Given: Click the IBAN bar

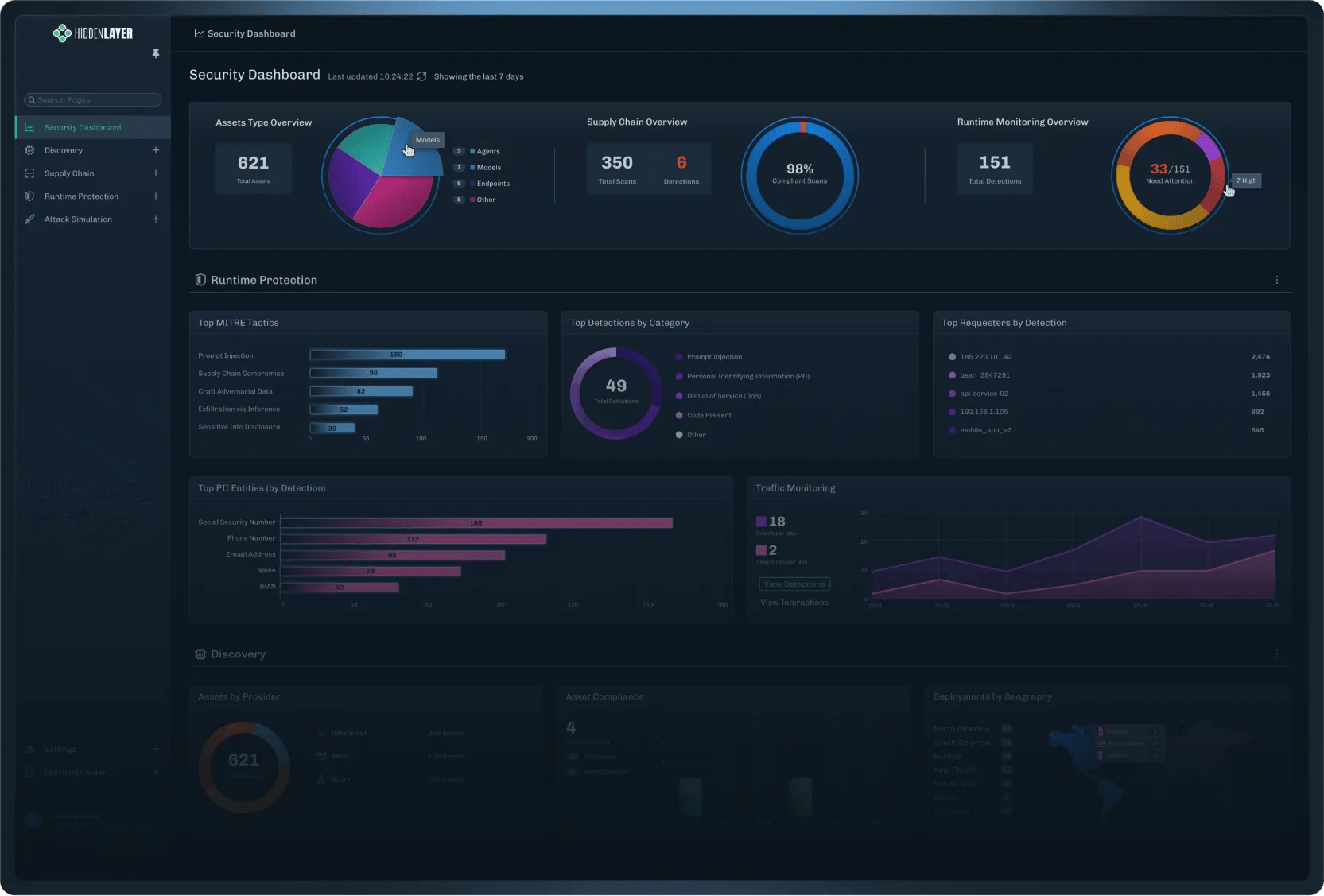Looking at the screenshot, I should [340, 588].
